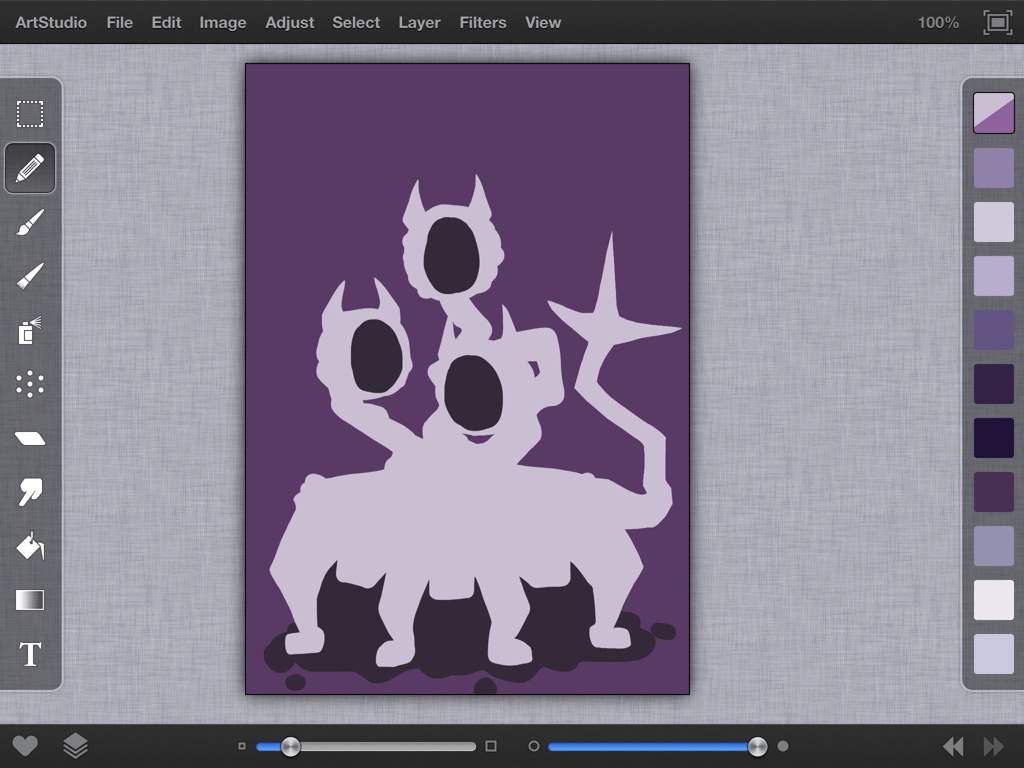This screenshot has height=768, width=1024.
Task: Pick the deep aubergine swatch
Action: coord(993,492)
